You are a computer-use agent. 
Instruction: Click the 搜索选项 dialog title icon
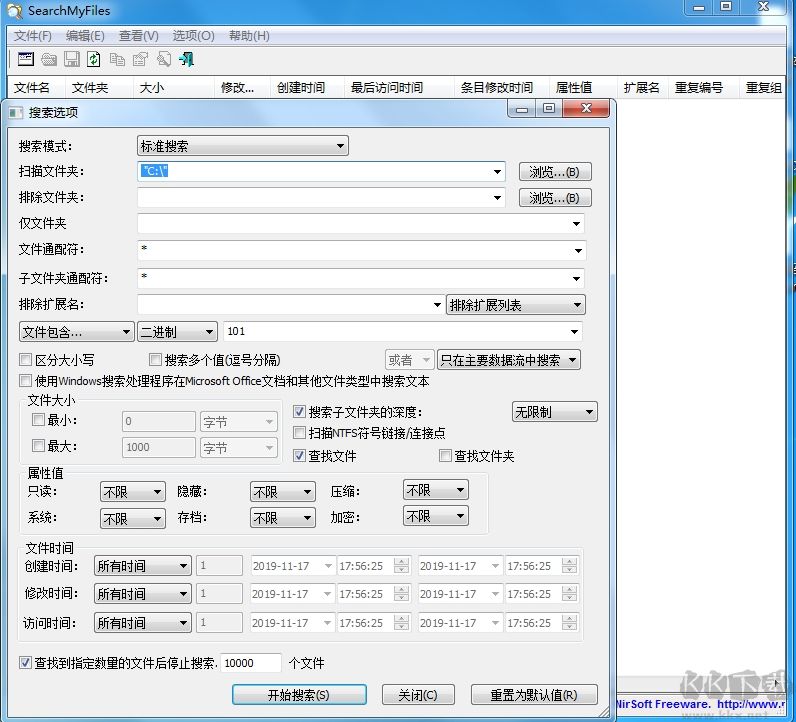tap(16, 113)
